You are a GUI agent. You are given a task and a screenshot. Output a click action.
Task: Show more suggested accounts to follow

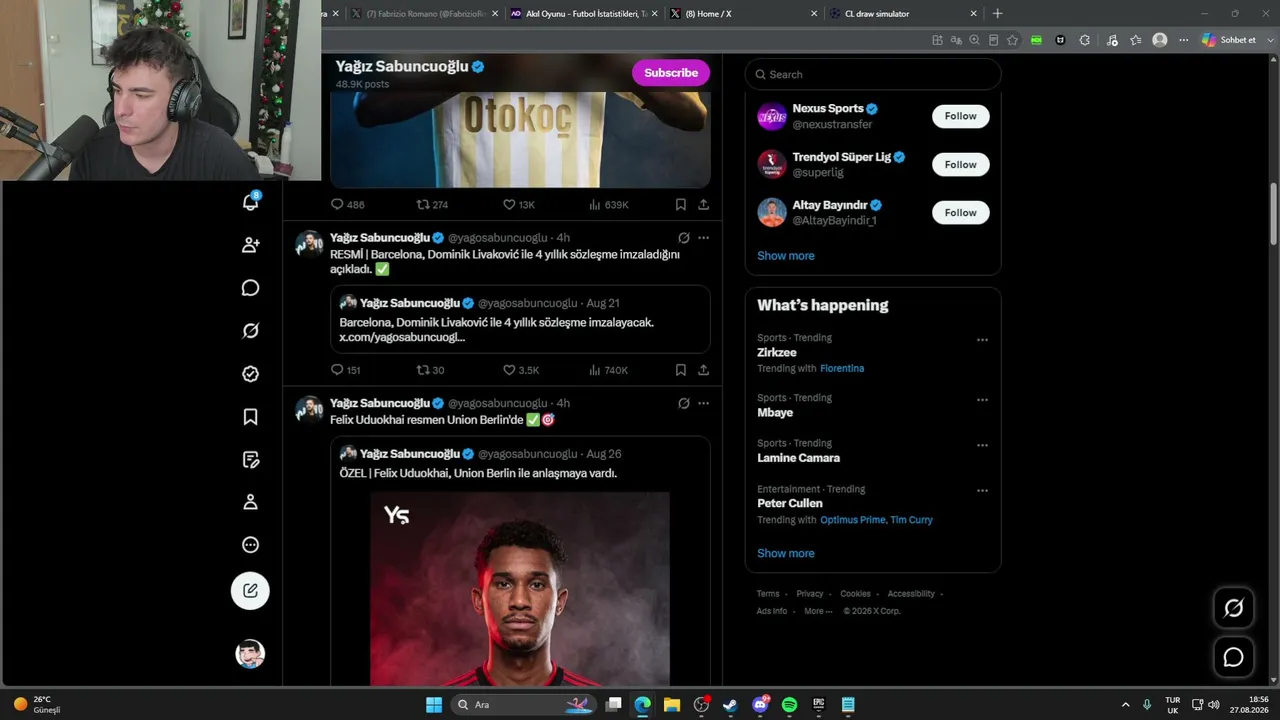[786, 256]
